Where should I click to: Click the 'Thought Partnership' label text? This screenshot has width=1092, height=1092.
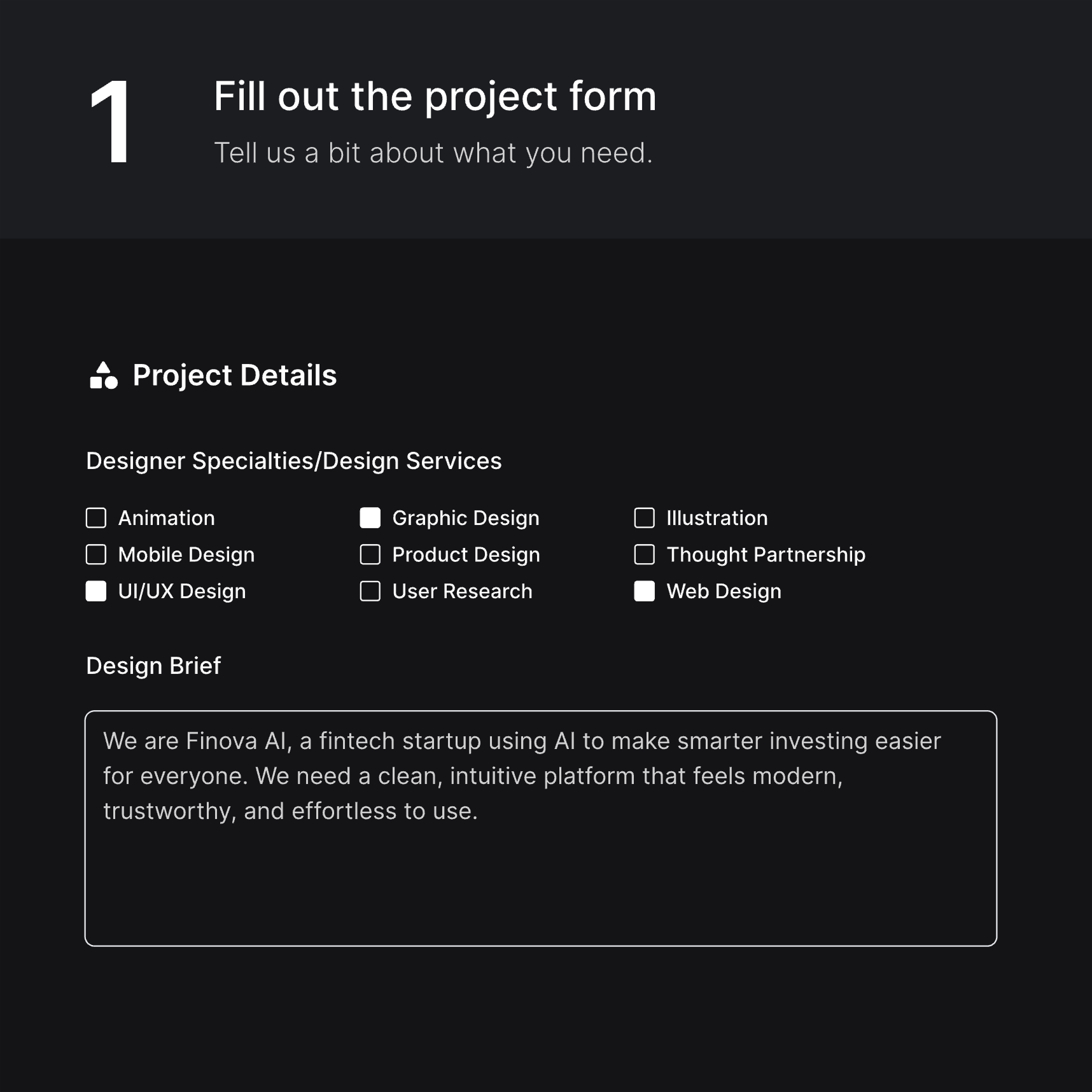click(766, 554)
